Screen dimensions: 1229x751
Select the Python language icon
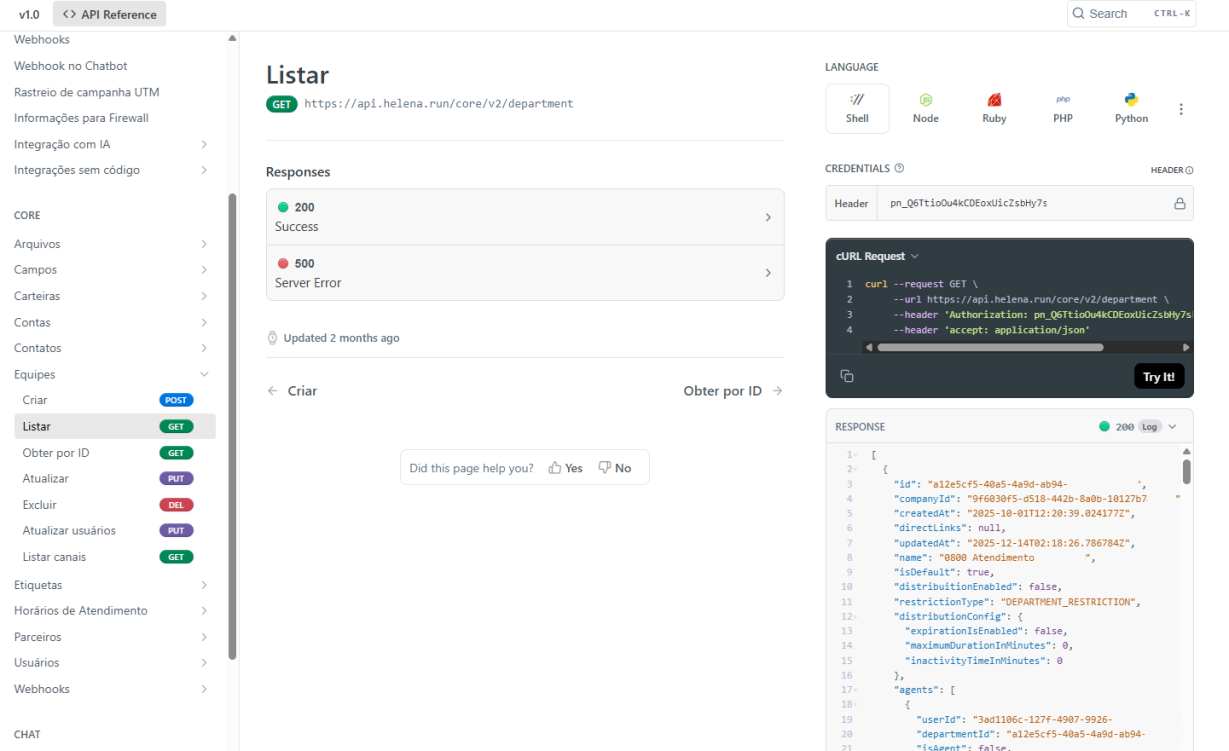tap(1131, 101)
